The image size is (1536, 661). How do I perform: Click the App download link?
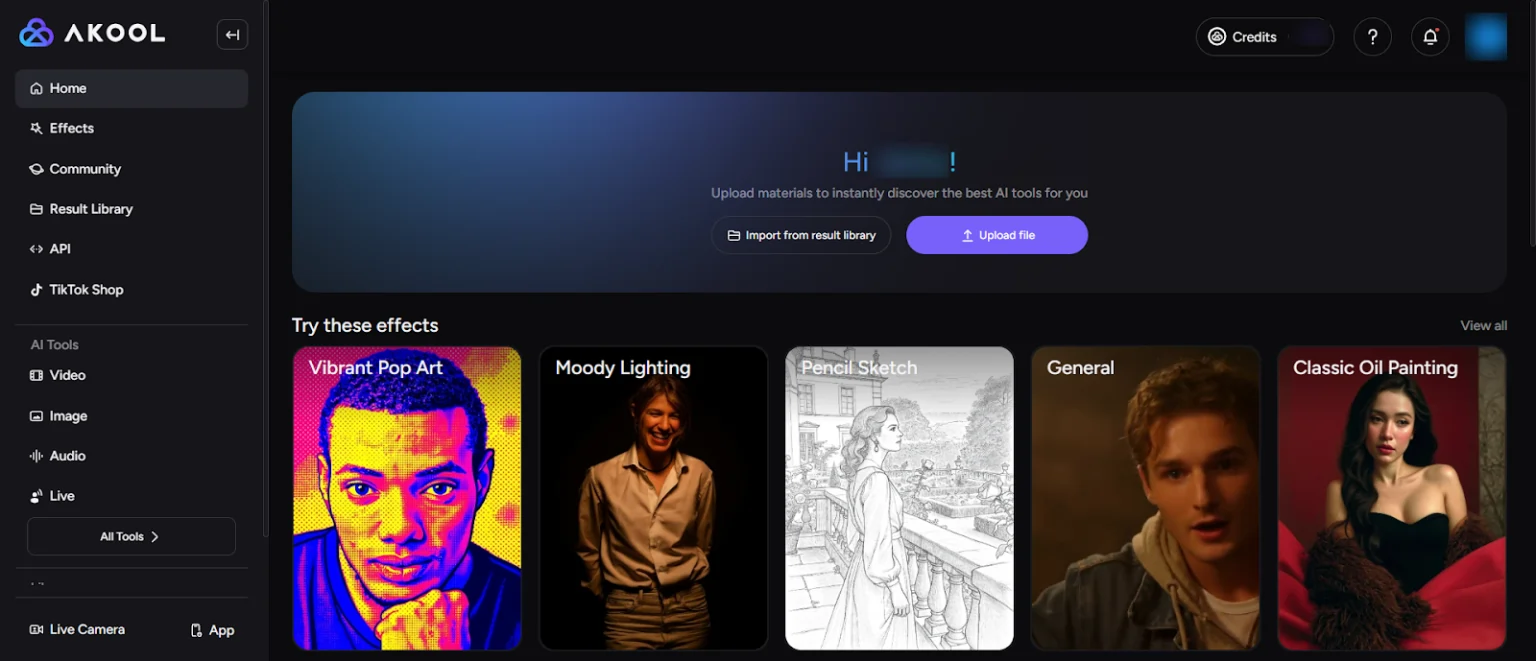[x=212, y=630]
